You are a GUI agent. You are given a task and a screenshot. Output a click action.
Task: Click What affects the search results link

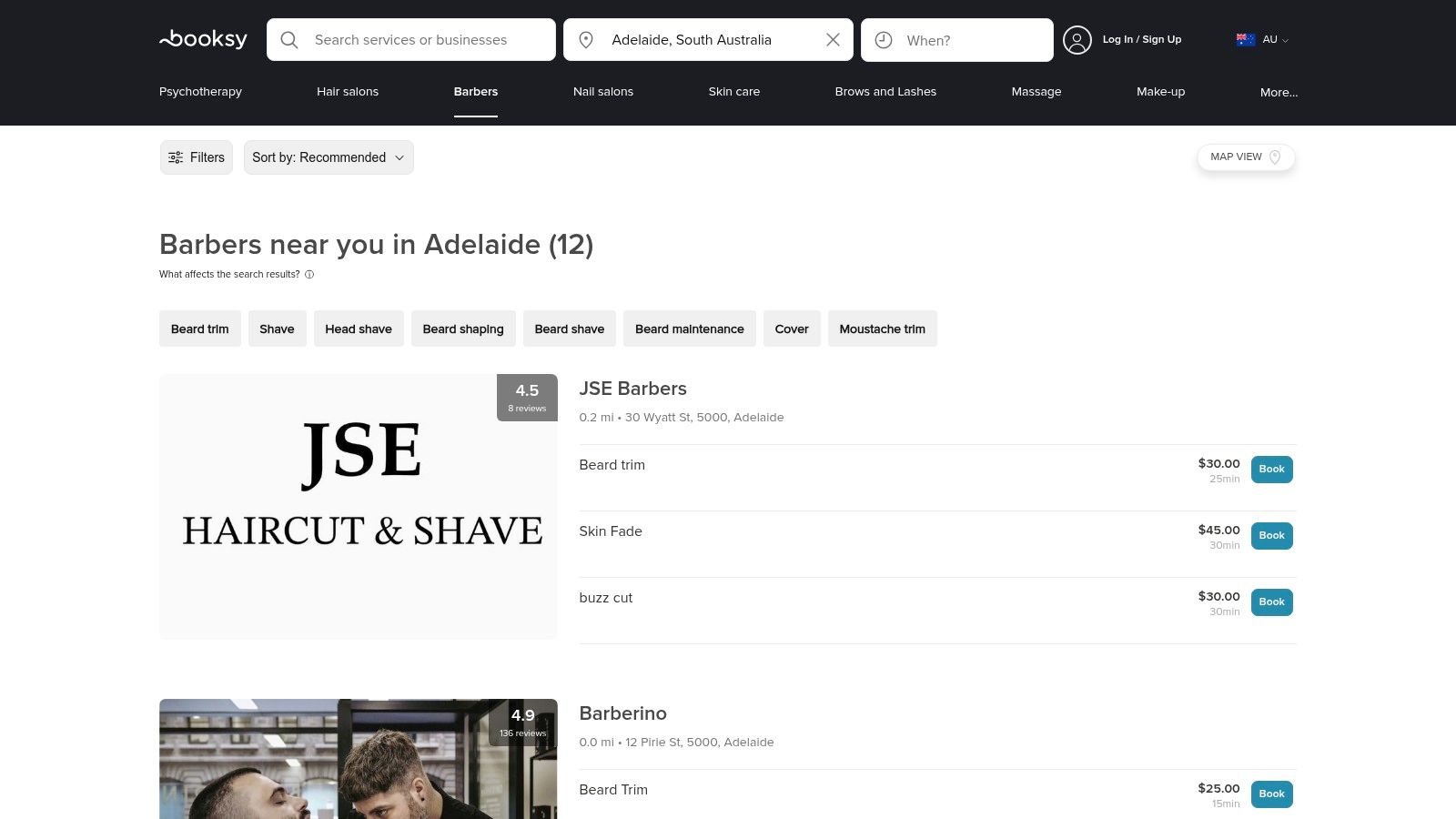[x=229, y=274]
